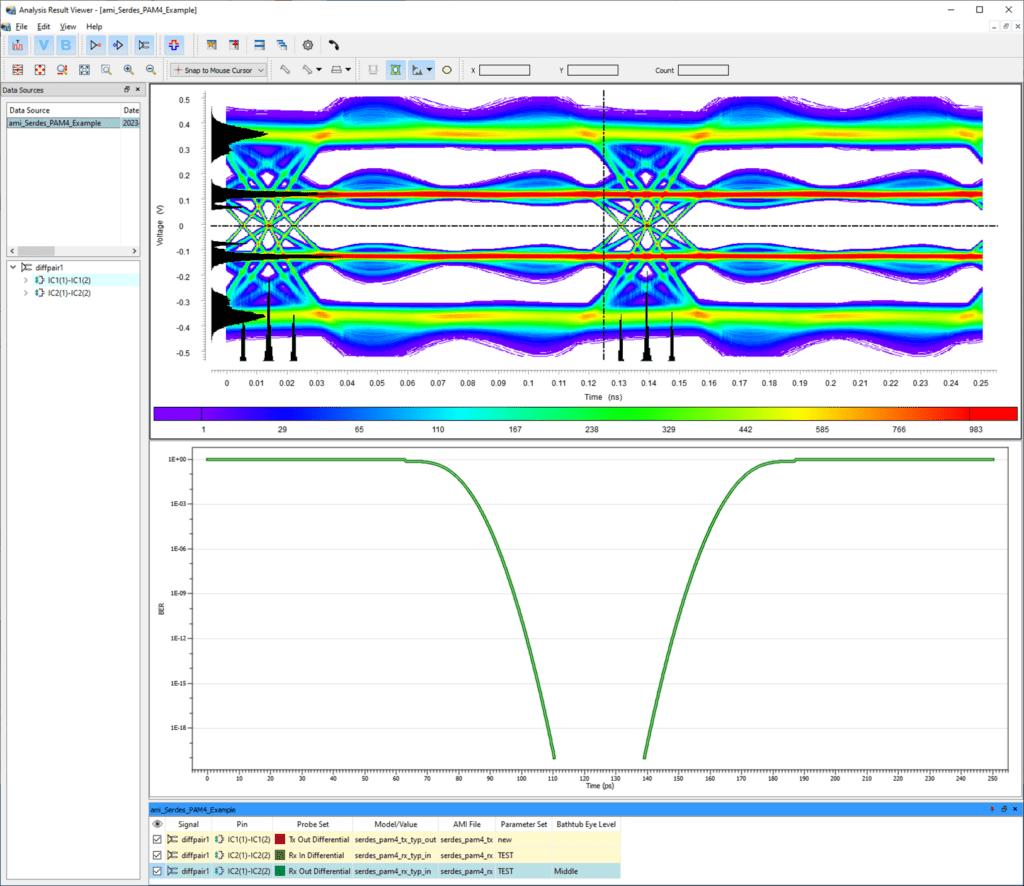Select the diffpair1 root tree item
The width and height of the screenshot is (1024, 886).
pos(48,267)
